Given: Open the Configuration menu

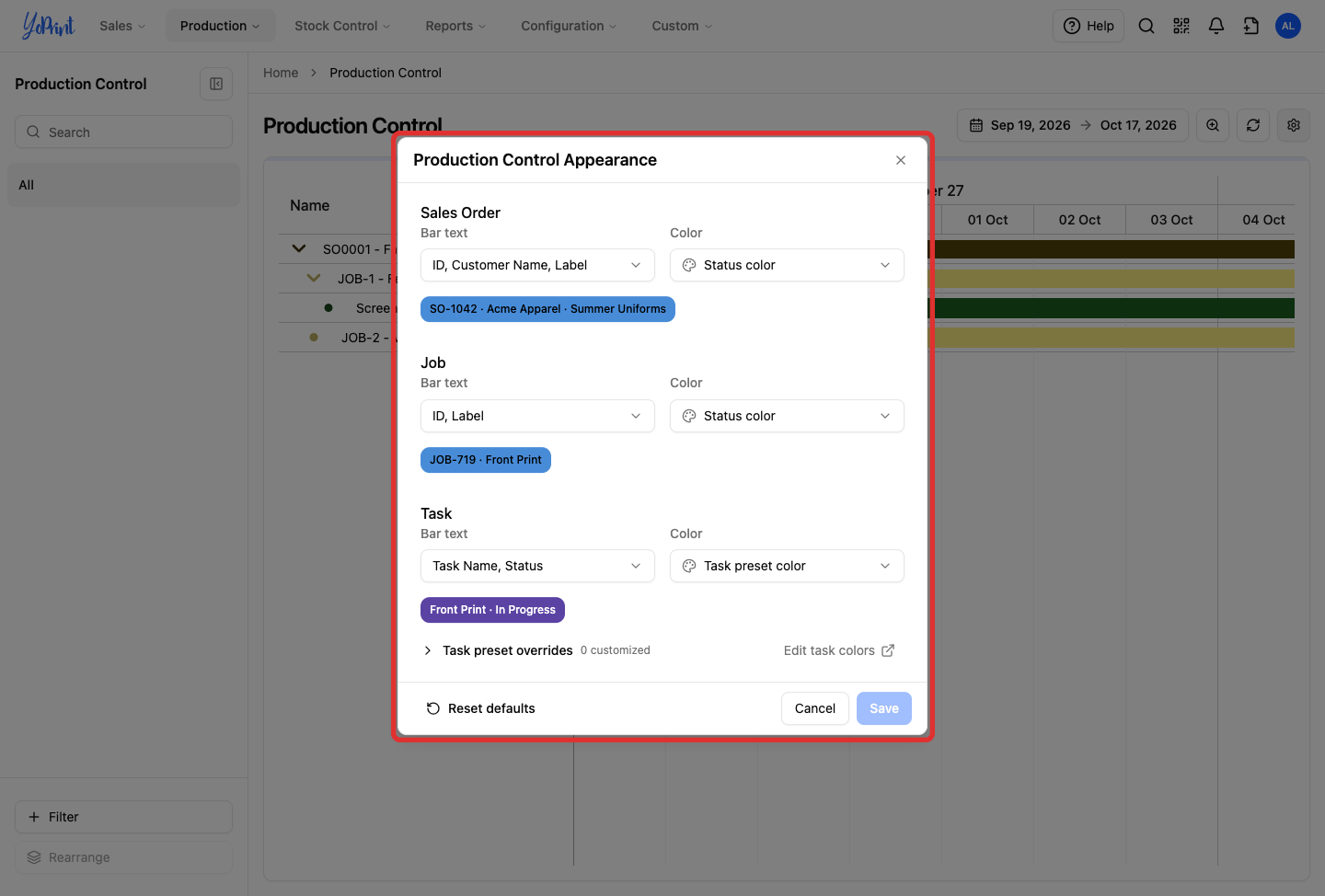Looking at the screenshot, I should [x=569, y=26].
